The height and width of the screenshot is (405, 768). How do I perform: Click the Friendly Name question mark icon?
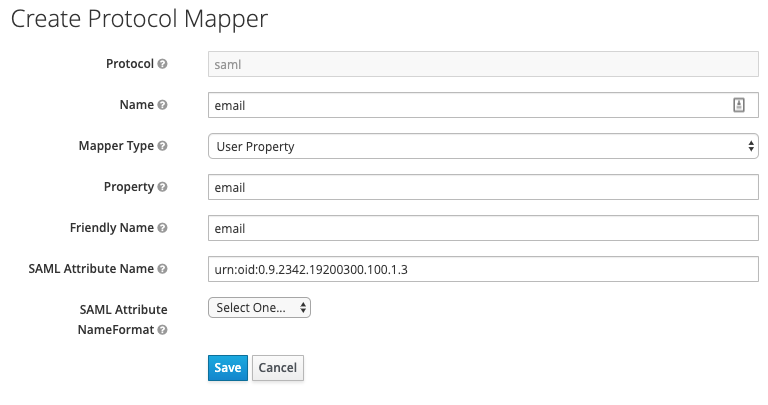click(x=163, y=228)
